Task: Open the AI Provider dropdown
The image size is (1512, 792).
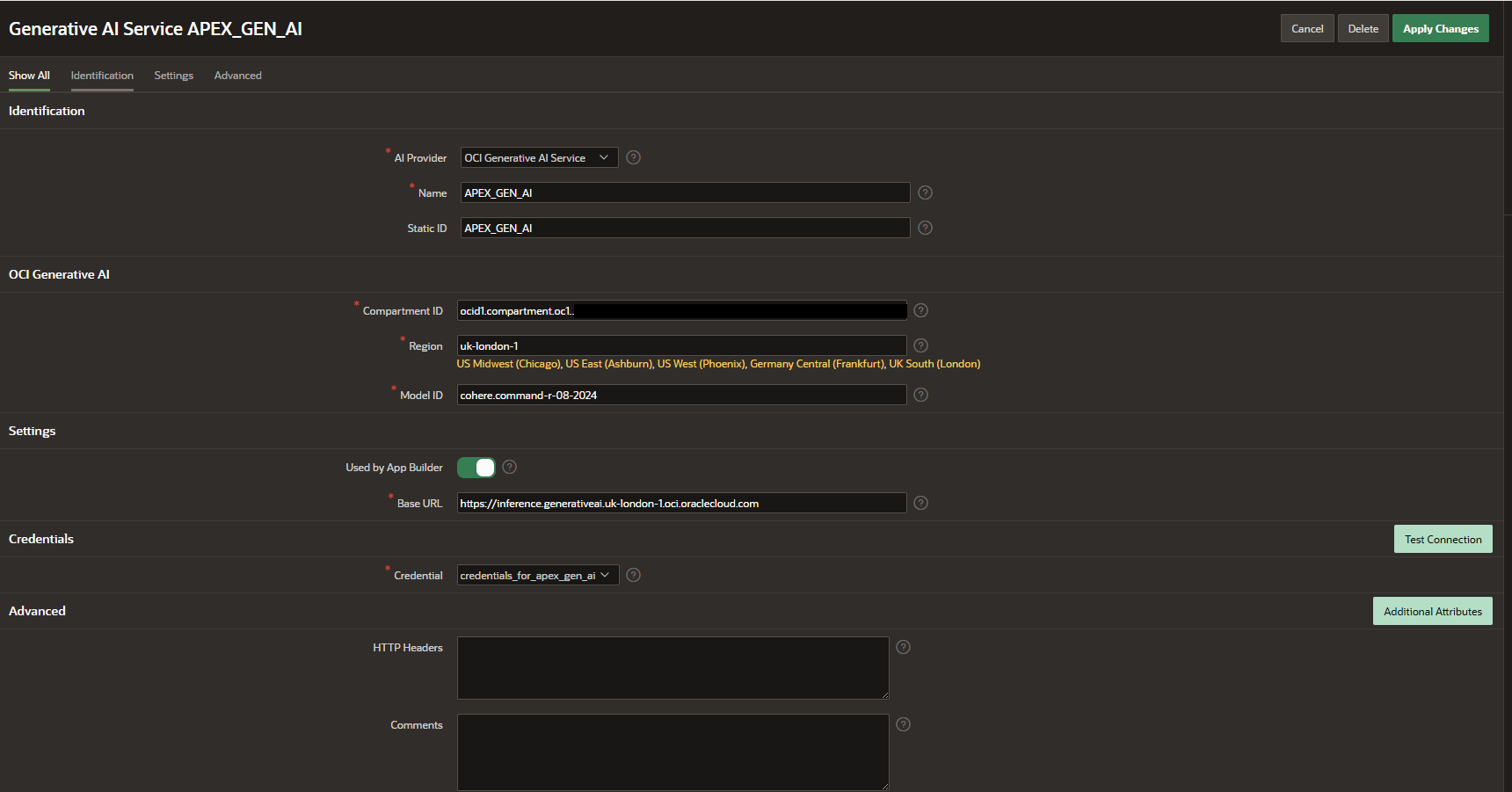Action: (539, 158)
